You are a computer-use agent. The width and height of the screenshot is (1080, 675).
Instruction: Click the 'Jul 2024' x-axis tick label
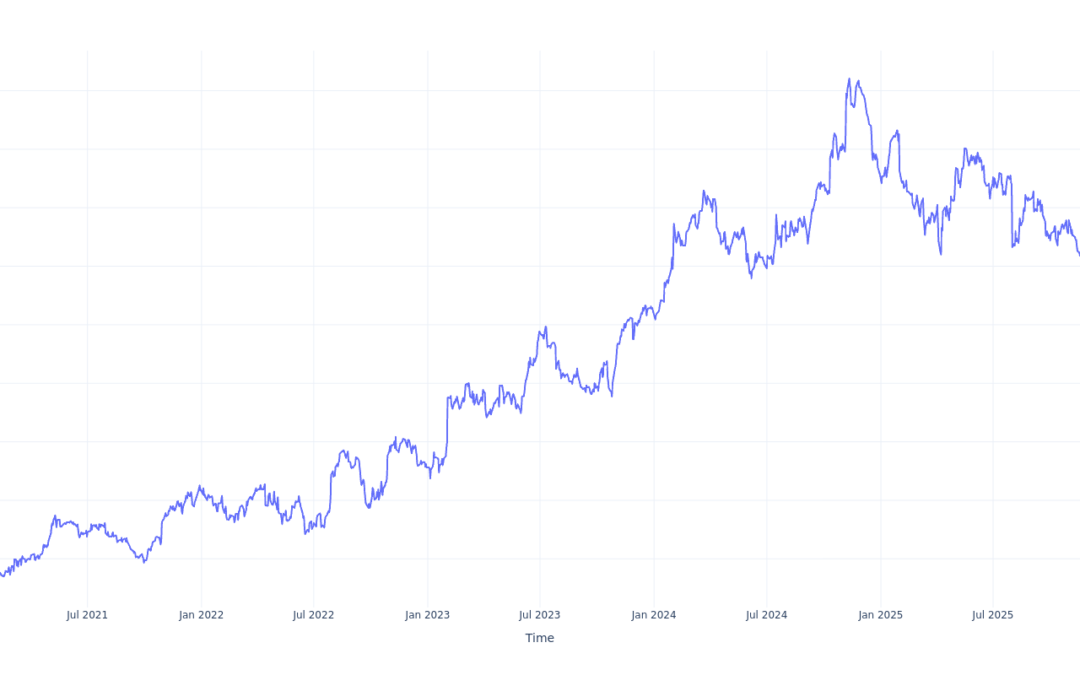click(x=767, y=615)
